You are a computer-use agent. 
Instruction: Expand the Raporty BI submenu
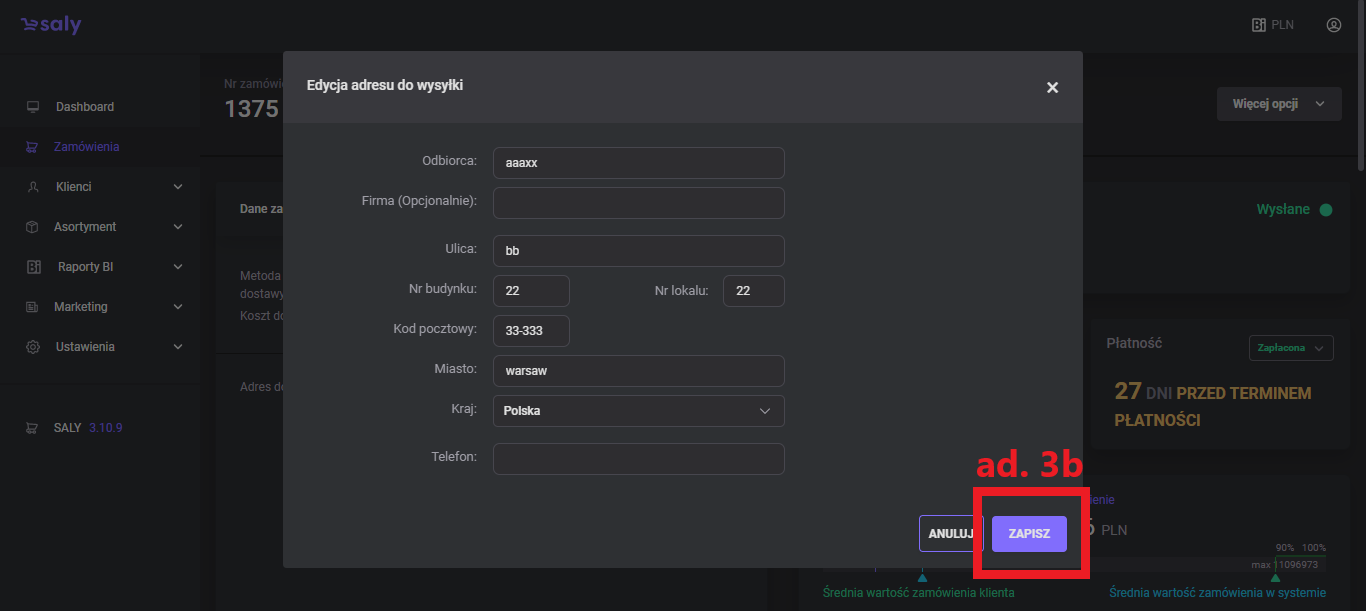click(178, 267)
